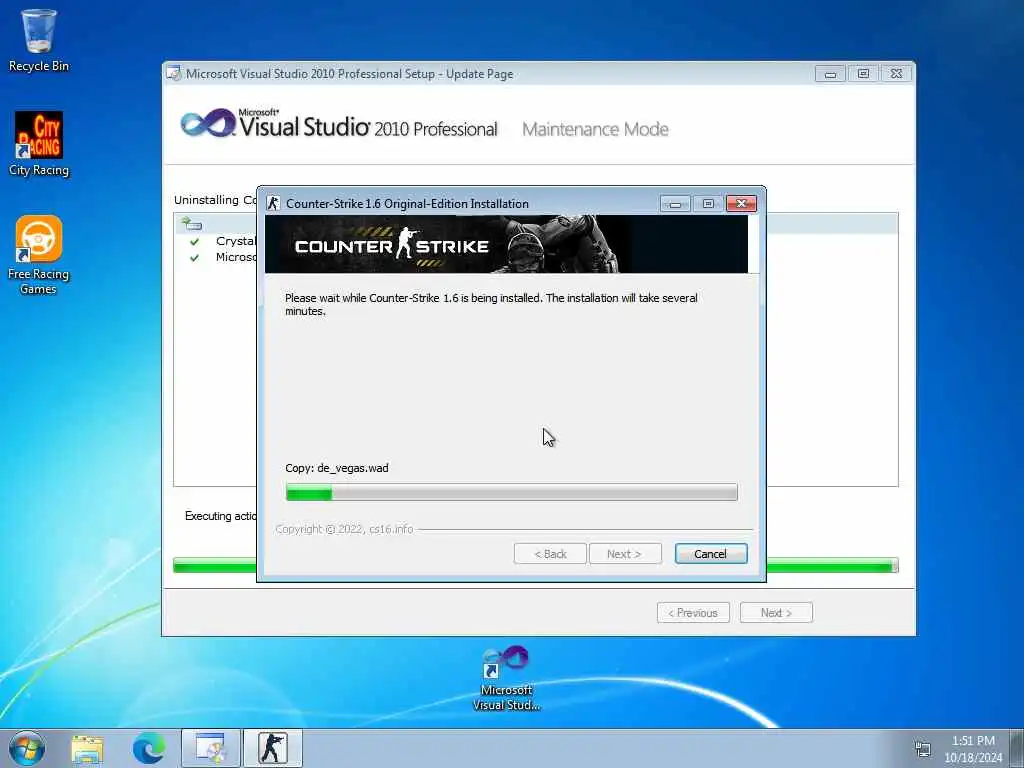Click the install icon at top of component list
This screenshot has height=768, width=1024.
[192, 224]
